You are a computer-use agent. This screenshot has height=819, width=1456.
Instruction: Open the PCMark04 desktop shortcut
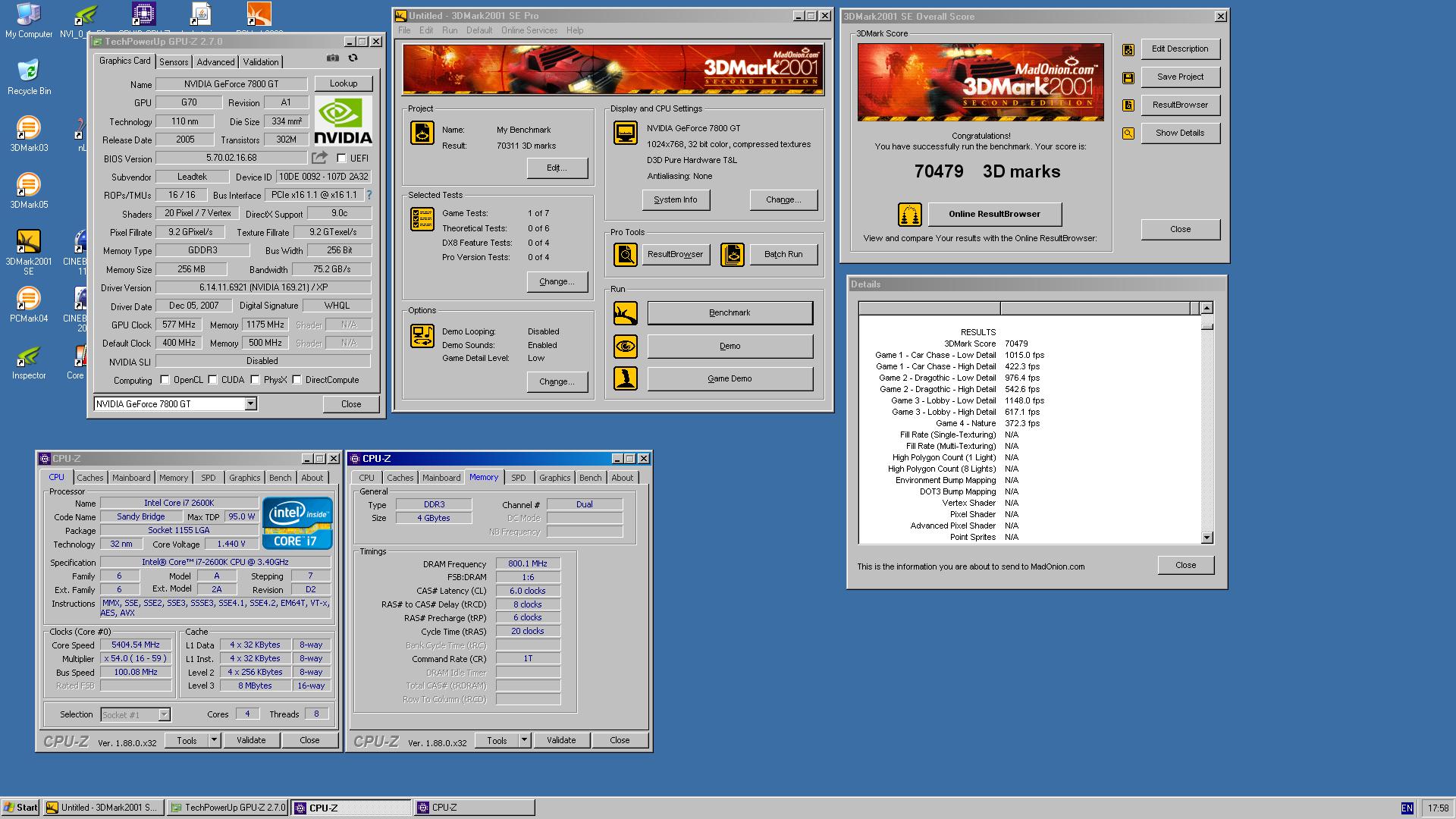pyautogui.click(x=29, y=305)
